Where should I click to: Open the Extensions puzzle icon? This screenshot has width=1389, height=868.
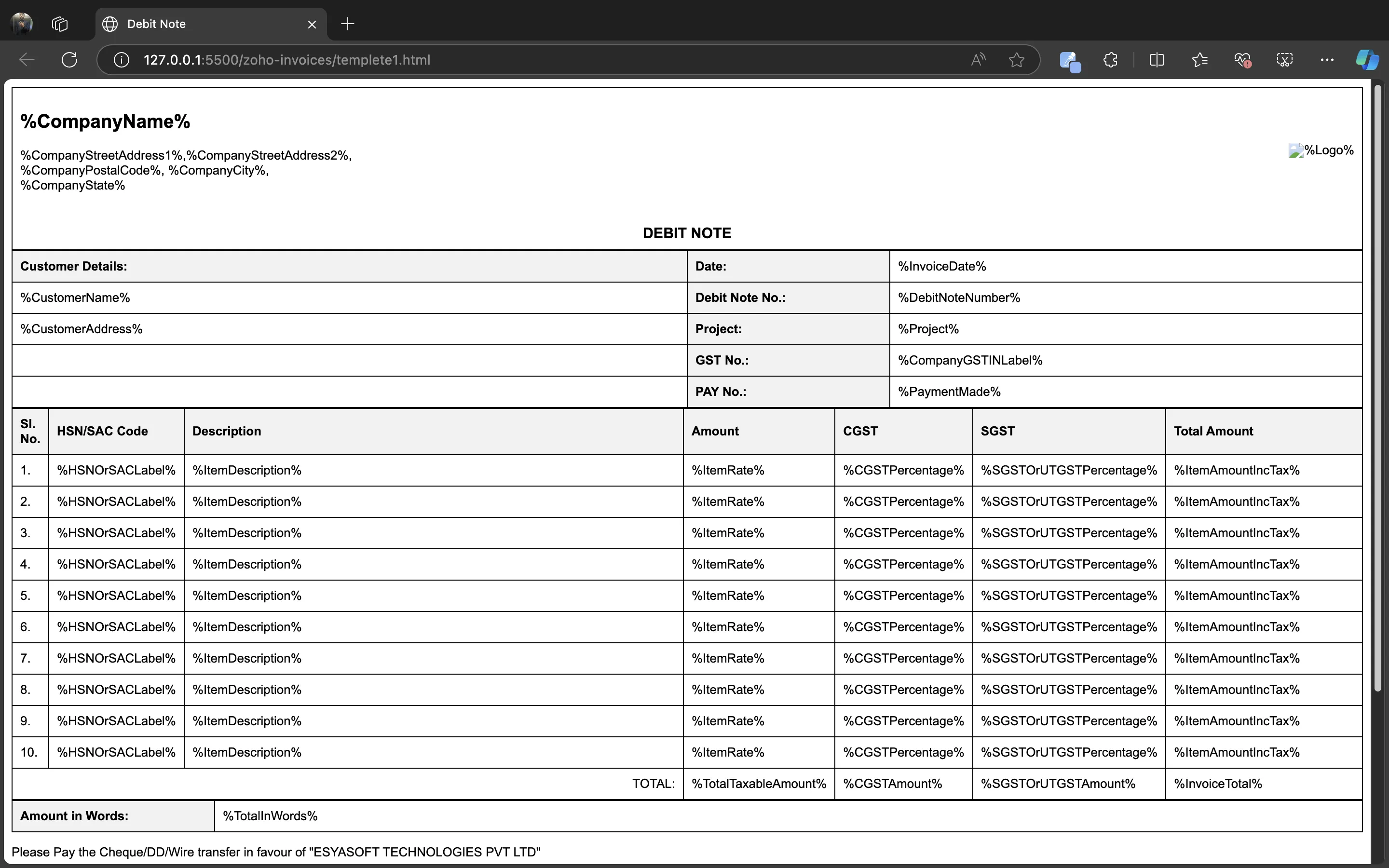(x=1111, y=60)
